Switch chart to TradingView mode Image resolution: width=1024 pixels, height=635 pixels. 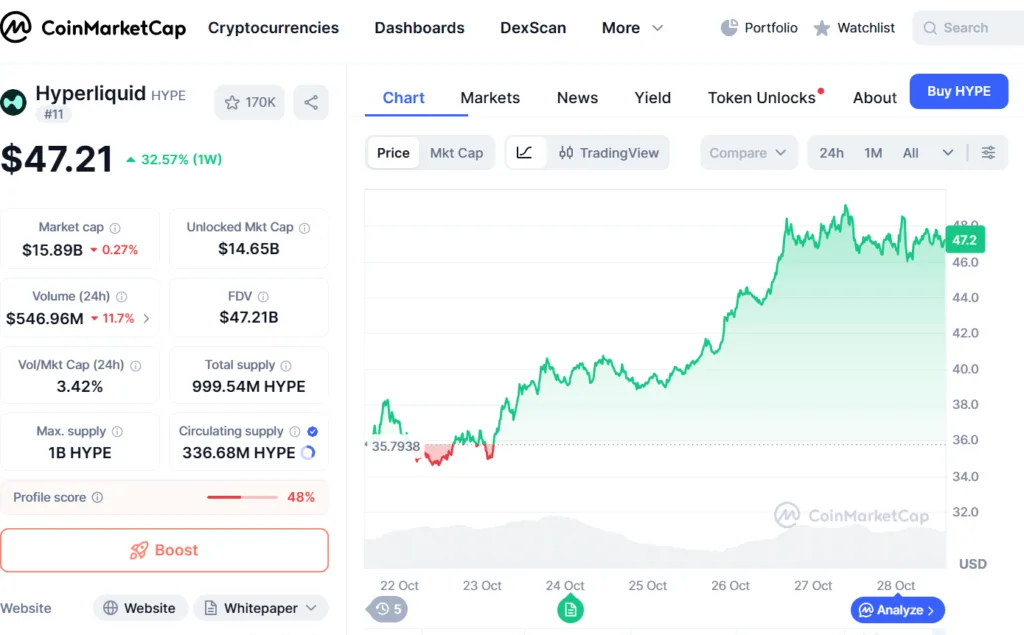pyautogui.click(x=609, y=153)
